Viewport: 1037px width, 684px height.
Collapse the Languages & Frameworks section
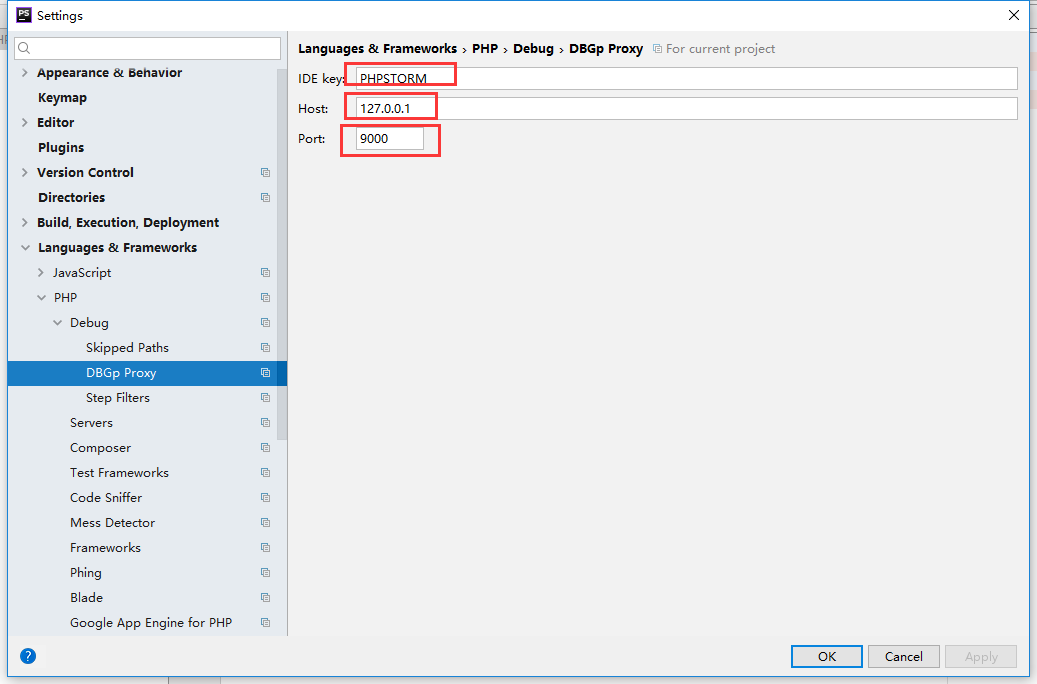(25, 247)
